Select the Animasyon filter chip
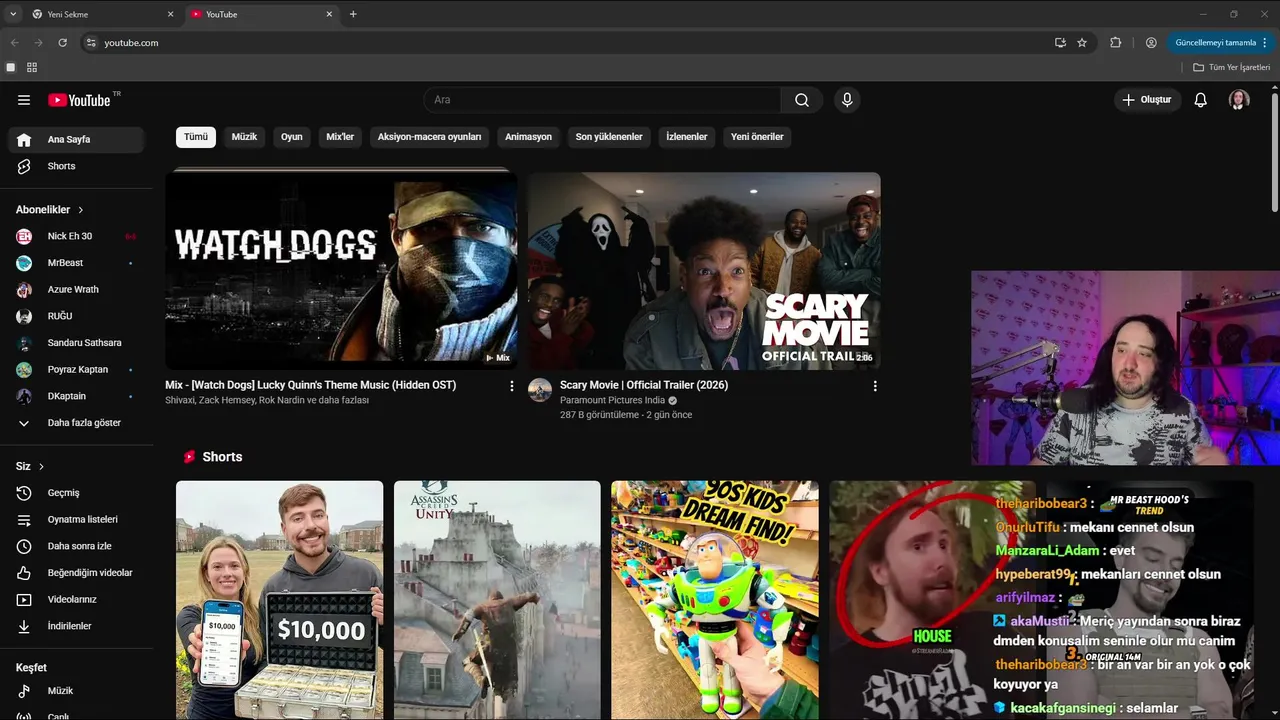1280x720 pixels. [x=529, y=137]
